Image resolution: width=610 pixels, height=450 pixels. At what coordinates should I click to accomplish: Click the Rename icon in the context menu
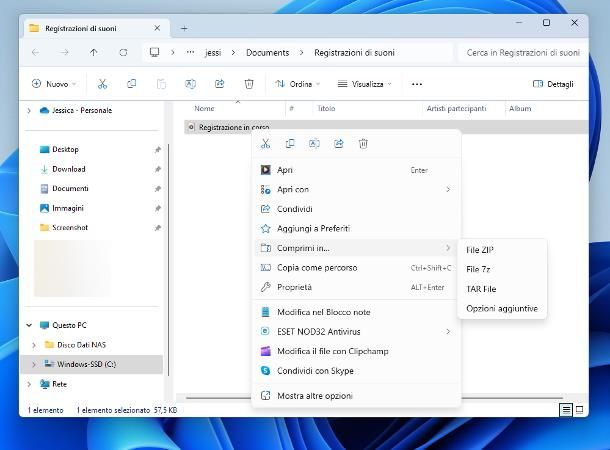[x=314, y=144]
